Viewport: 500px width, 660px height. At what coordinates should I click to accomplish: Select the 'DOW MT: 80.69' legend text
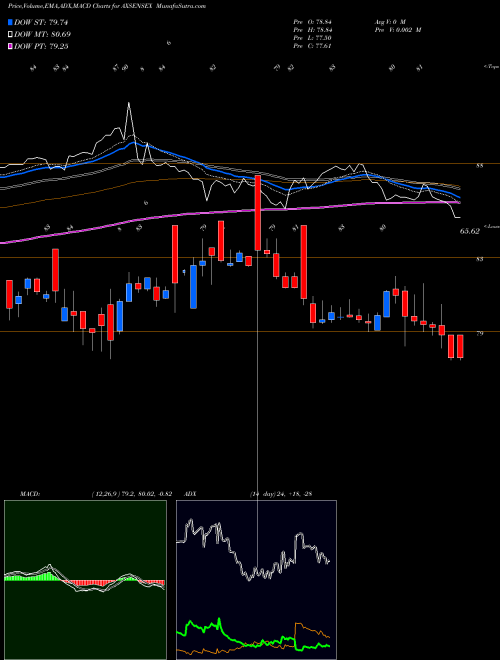point(42,35)
